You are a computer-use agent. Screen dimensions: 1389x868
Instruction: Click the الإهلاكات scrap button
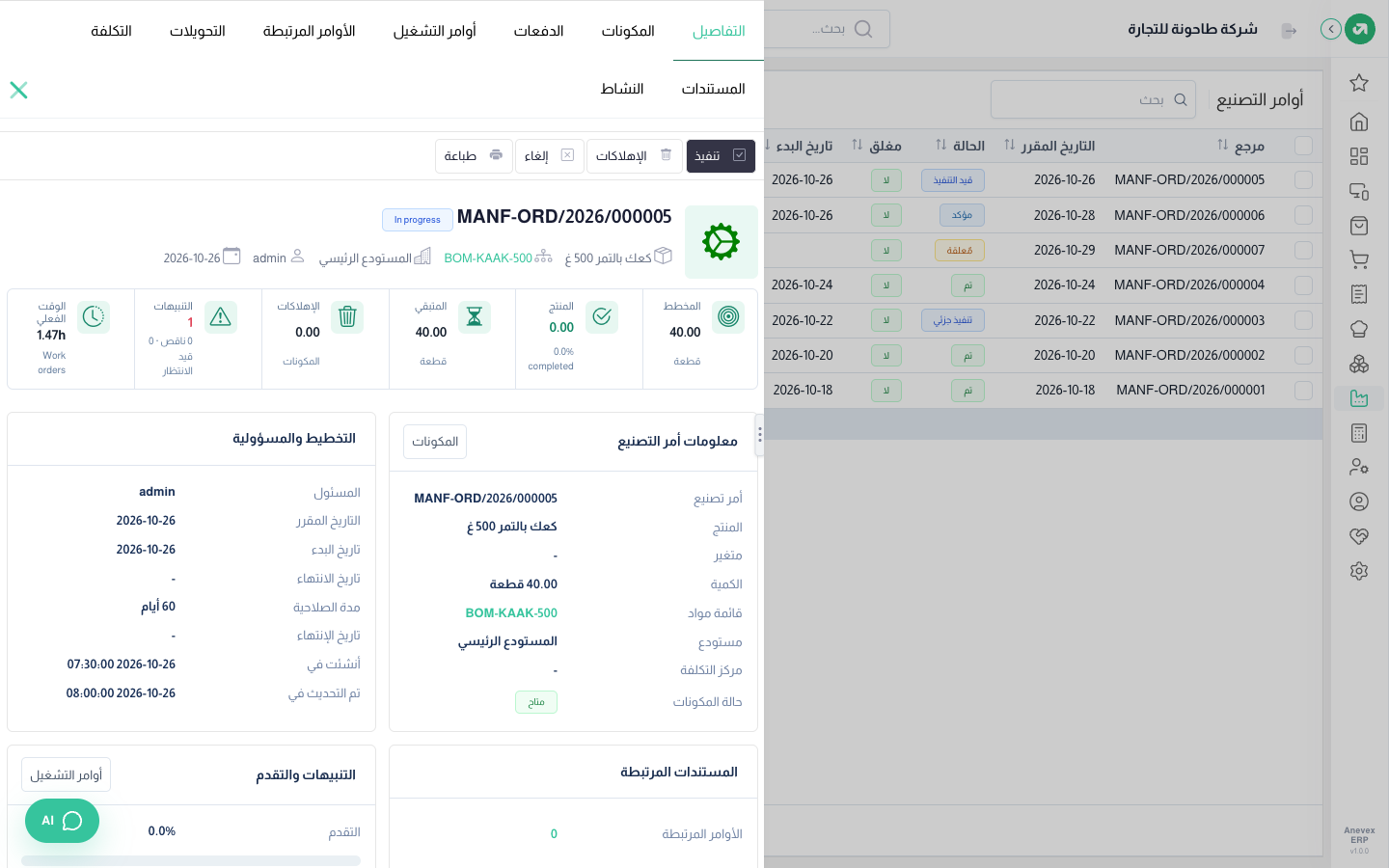click(634, 156)
